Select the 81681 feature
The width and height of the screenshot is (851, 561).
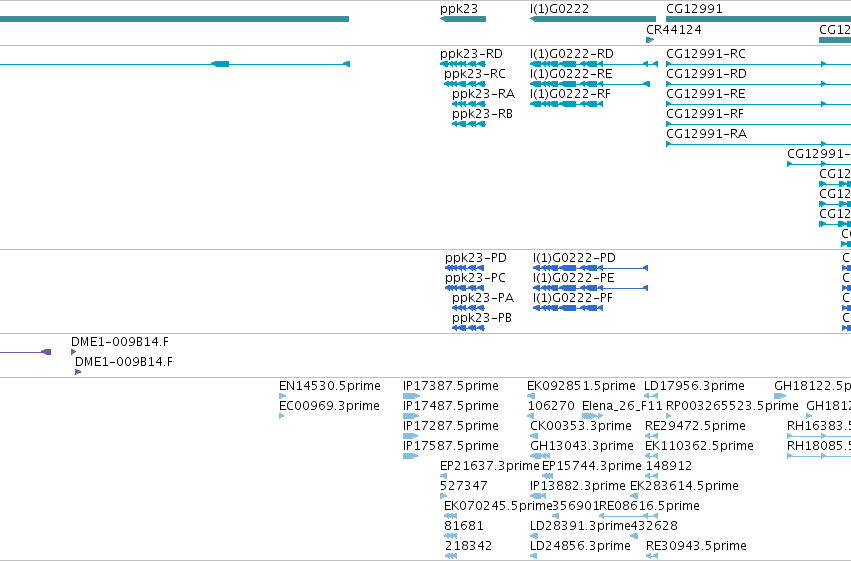click(463, 526)
